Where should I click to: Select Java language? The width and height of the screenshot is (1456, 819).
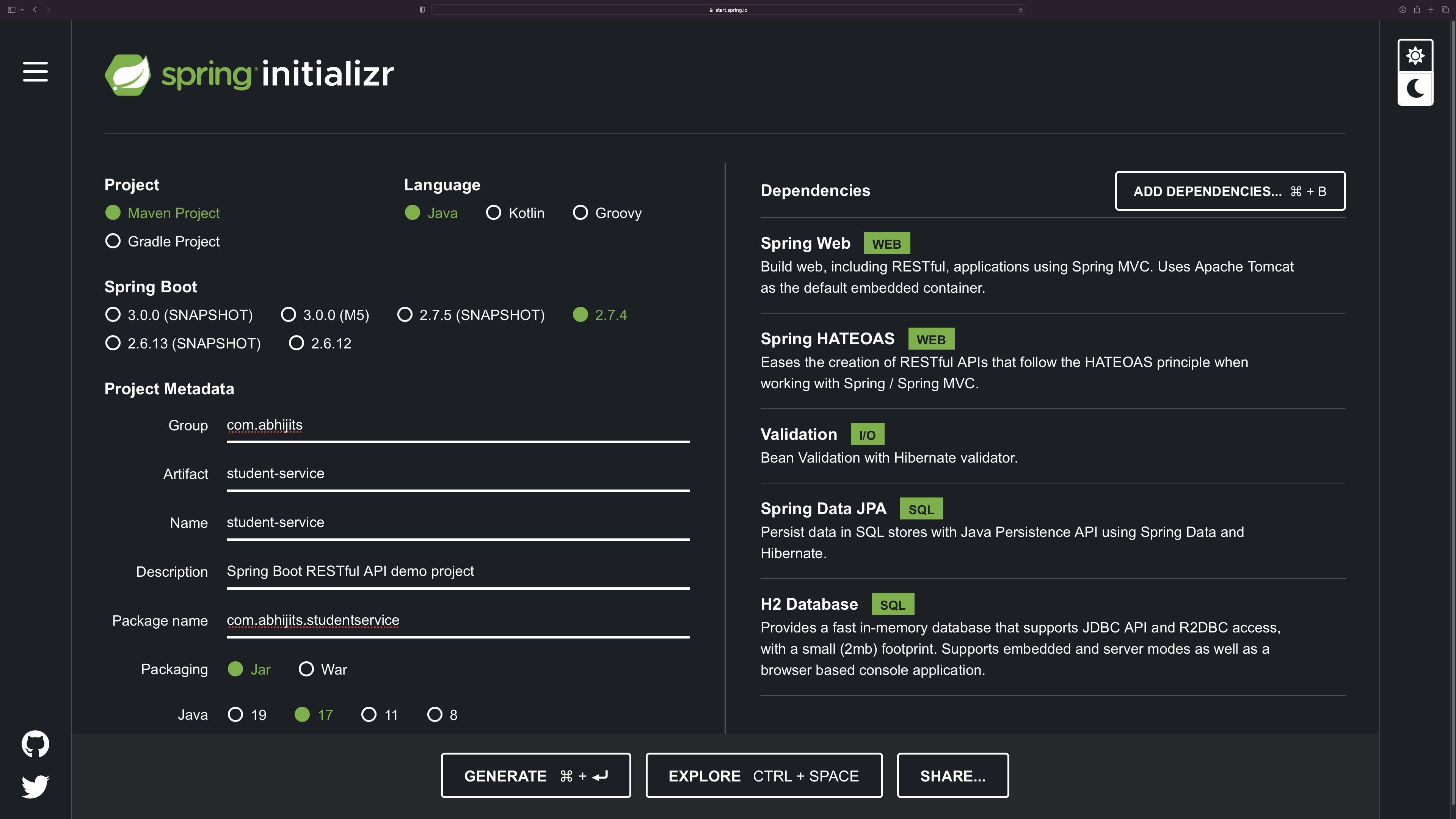(x=431, y=213)
